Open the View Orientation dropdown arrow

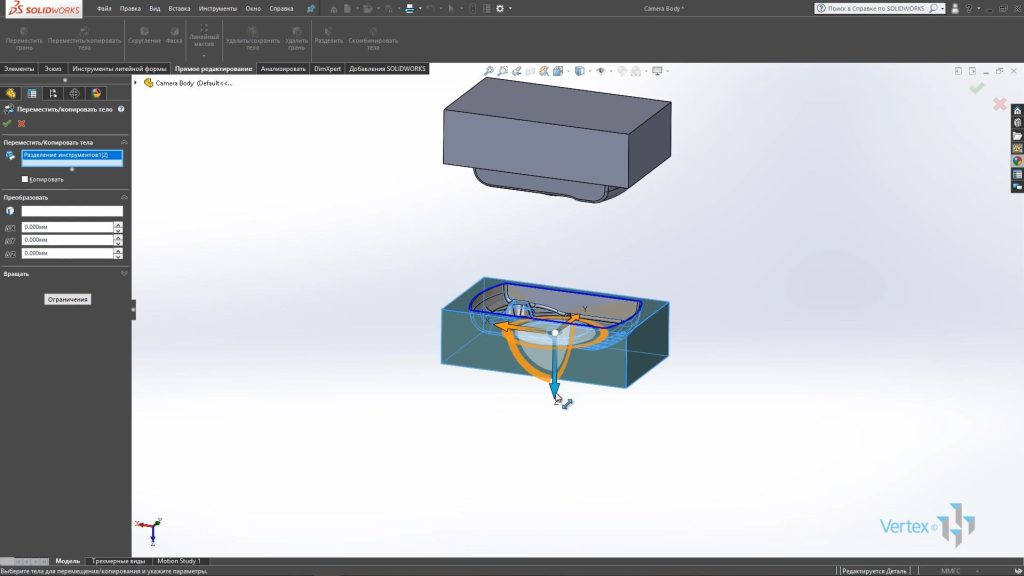[567, 71]
